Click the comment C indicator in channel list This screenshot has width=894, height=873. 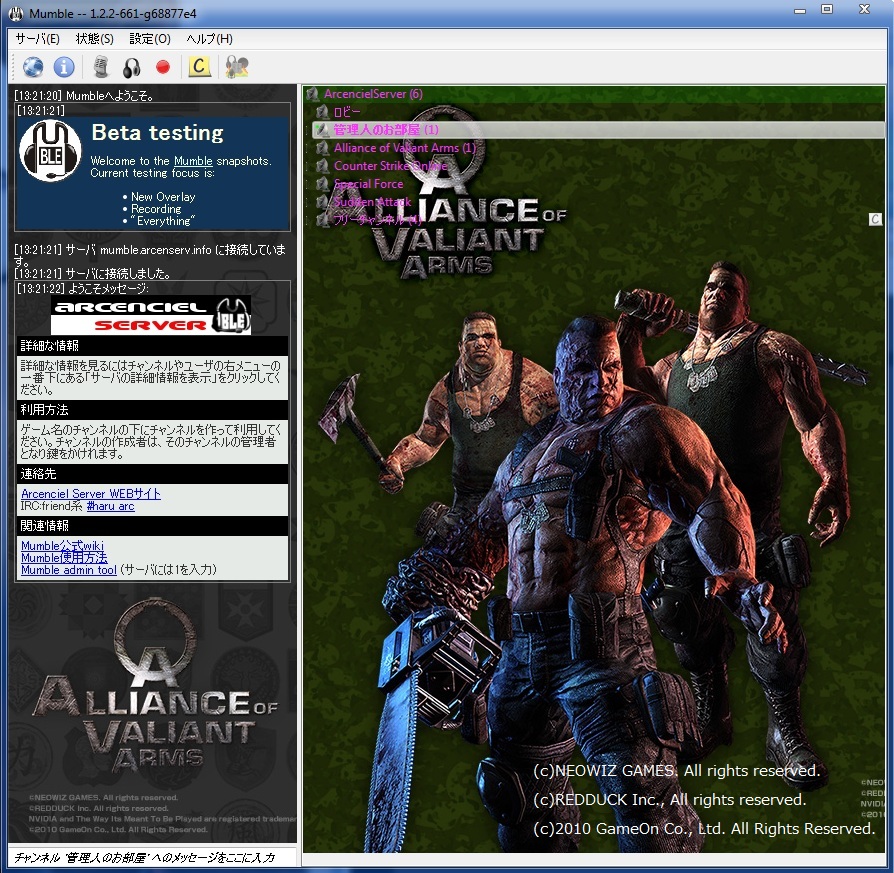(875, 219)
